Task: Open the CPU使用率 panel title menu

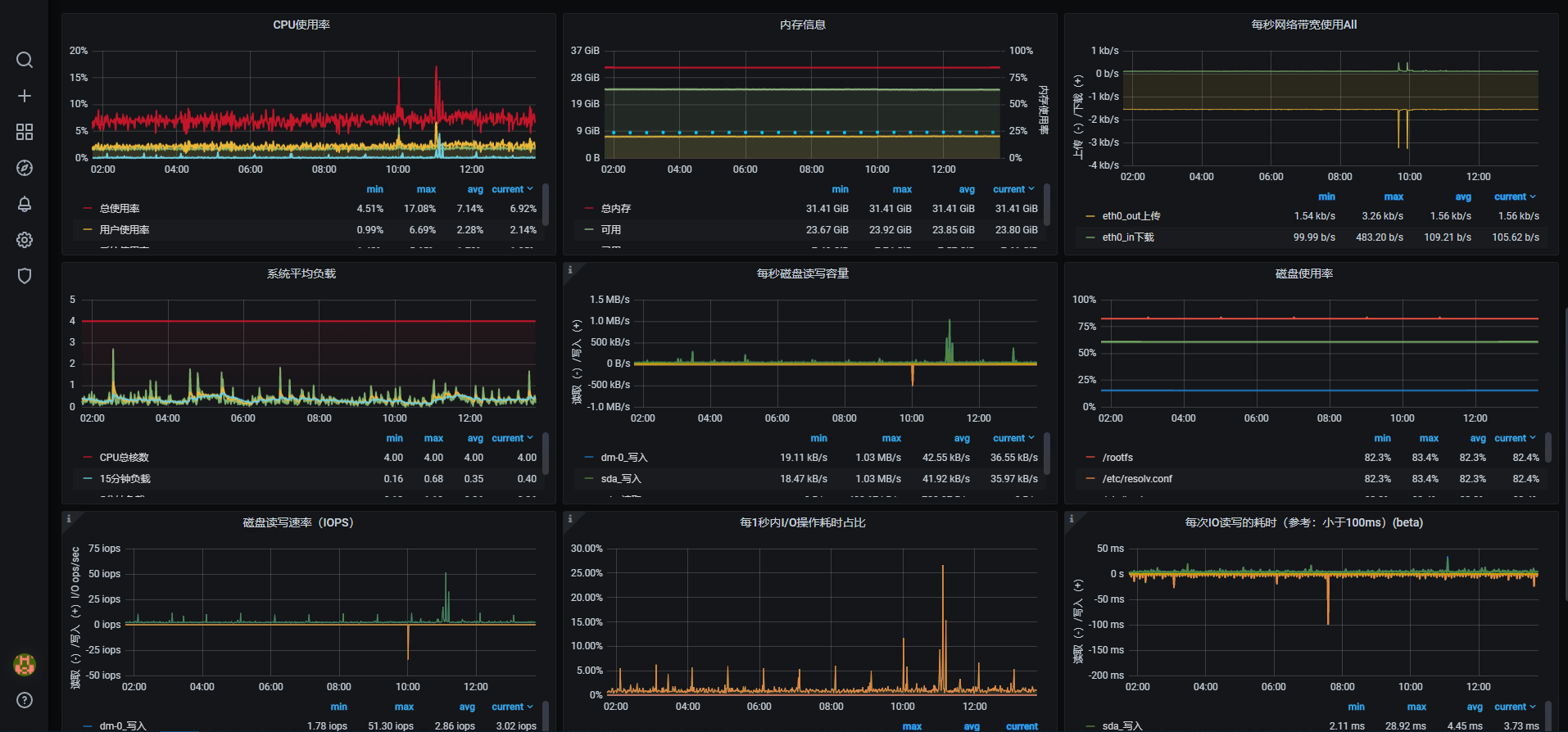Action: [x=301, y=25]
